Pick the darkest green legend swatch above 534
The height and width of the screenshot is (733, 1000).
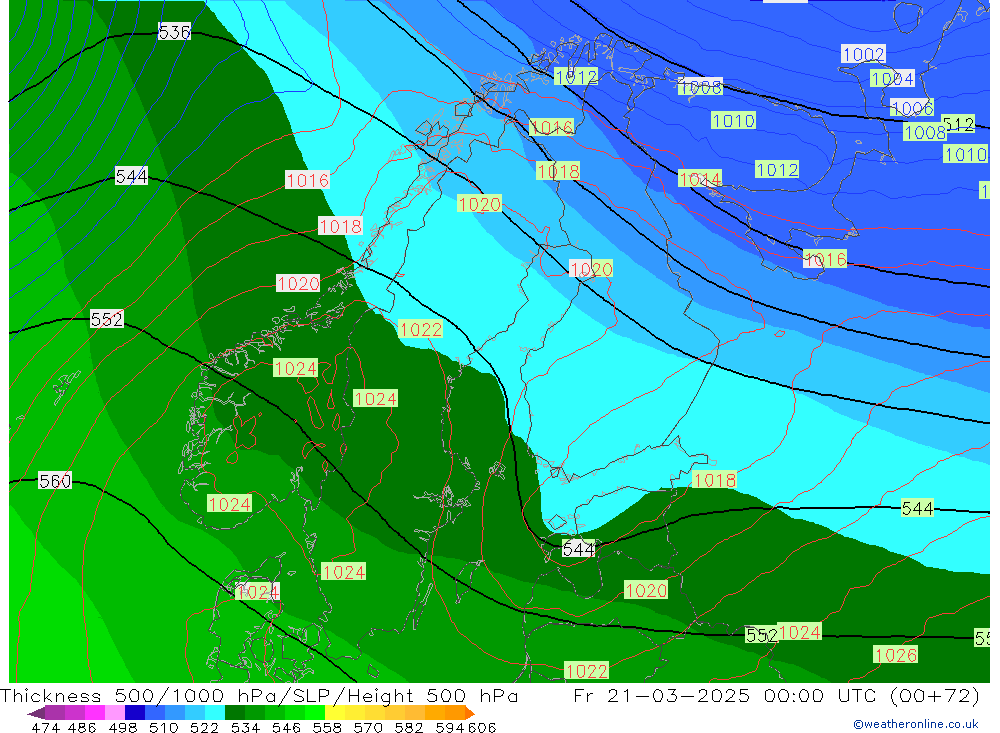tap(235, 713)
